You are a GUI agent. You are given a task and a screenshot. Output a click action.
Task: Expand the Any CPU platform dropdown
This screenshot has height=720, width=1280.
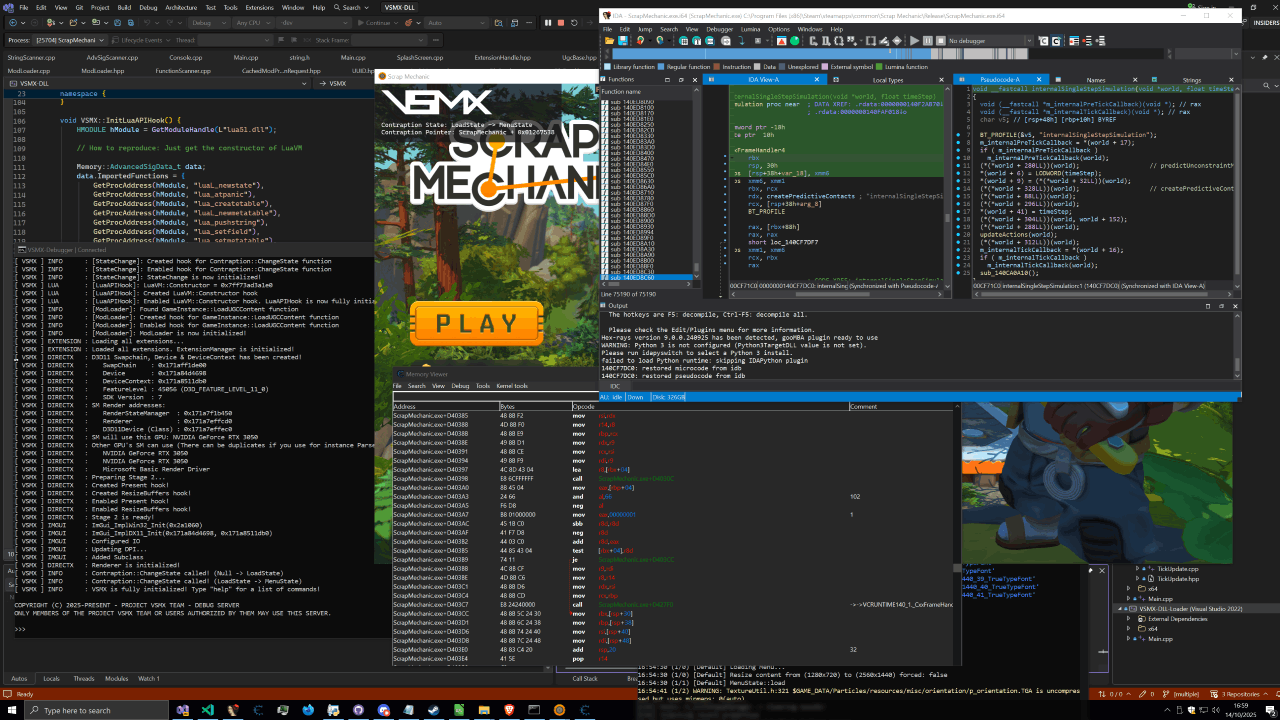coord(253,22)
